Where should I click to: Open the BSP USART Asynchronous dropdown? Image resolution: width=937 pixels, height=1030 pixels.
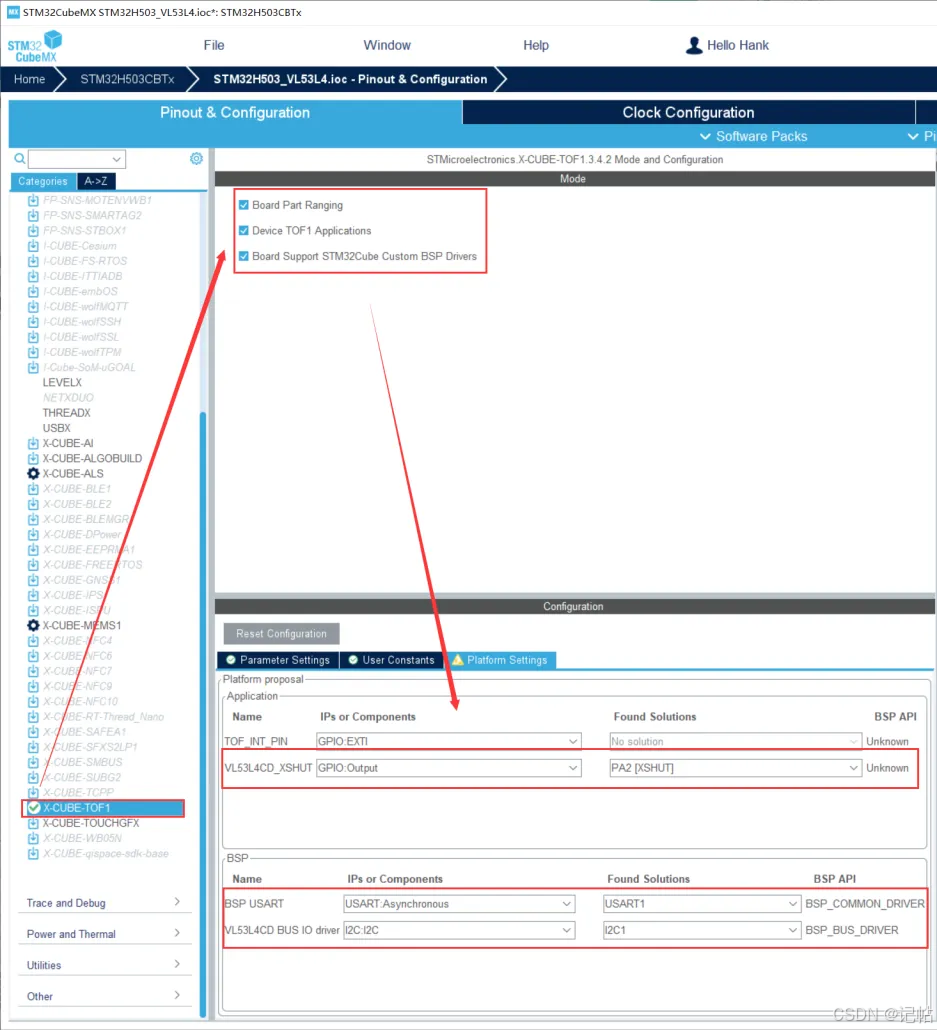(x=459, y=904)
